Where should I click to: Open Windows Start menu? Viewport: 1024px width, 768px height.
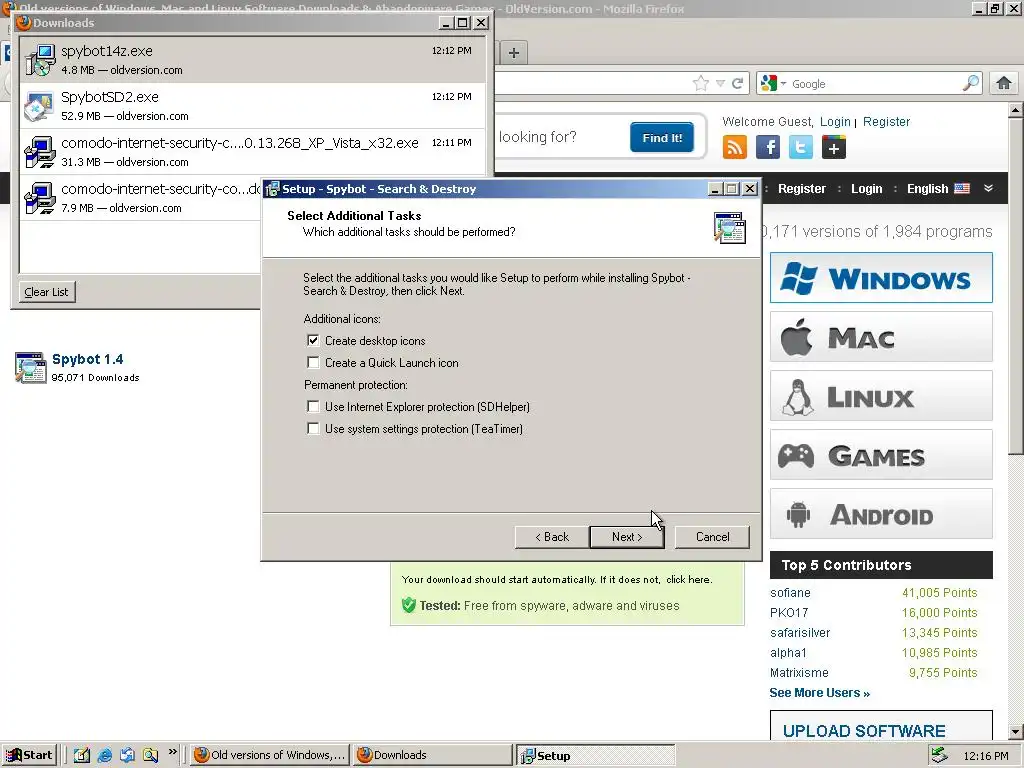tap(29, 755)
